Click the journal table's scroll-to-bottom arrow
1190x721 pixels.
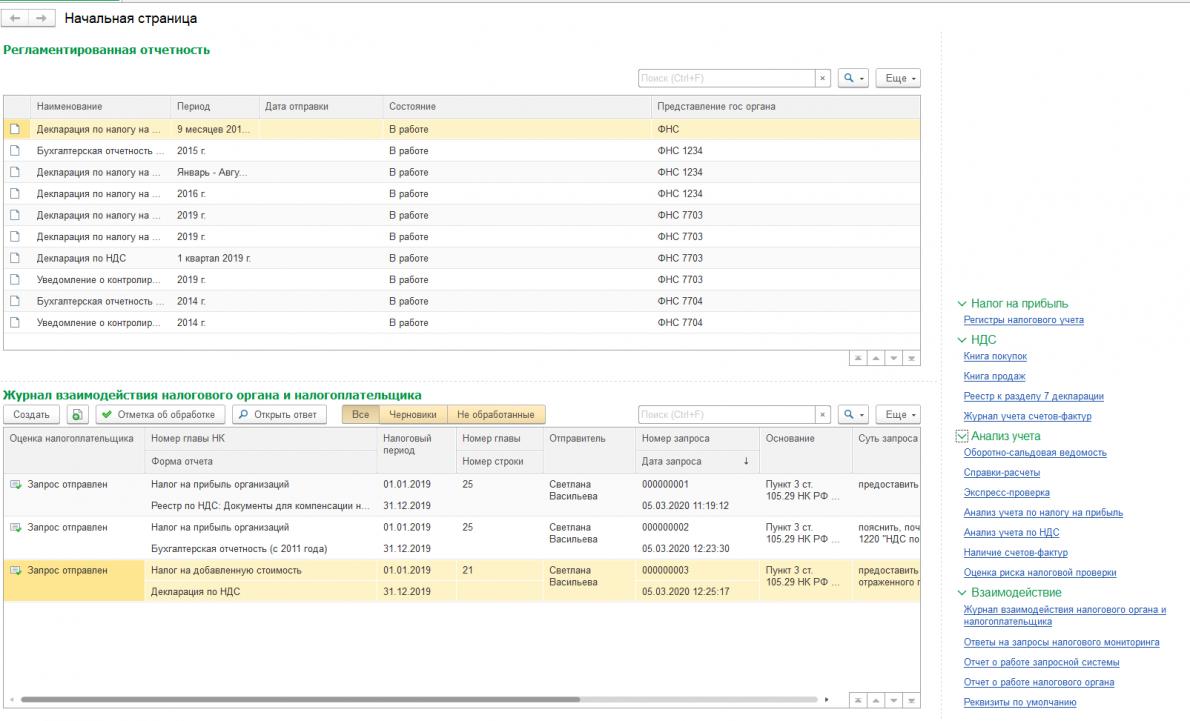coord(911,701)
